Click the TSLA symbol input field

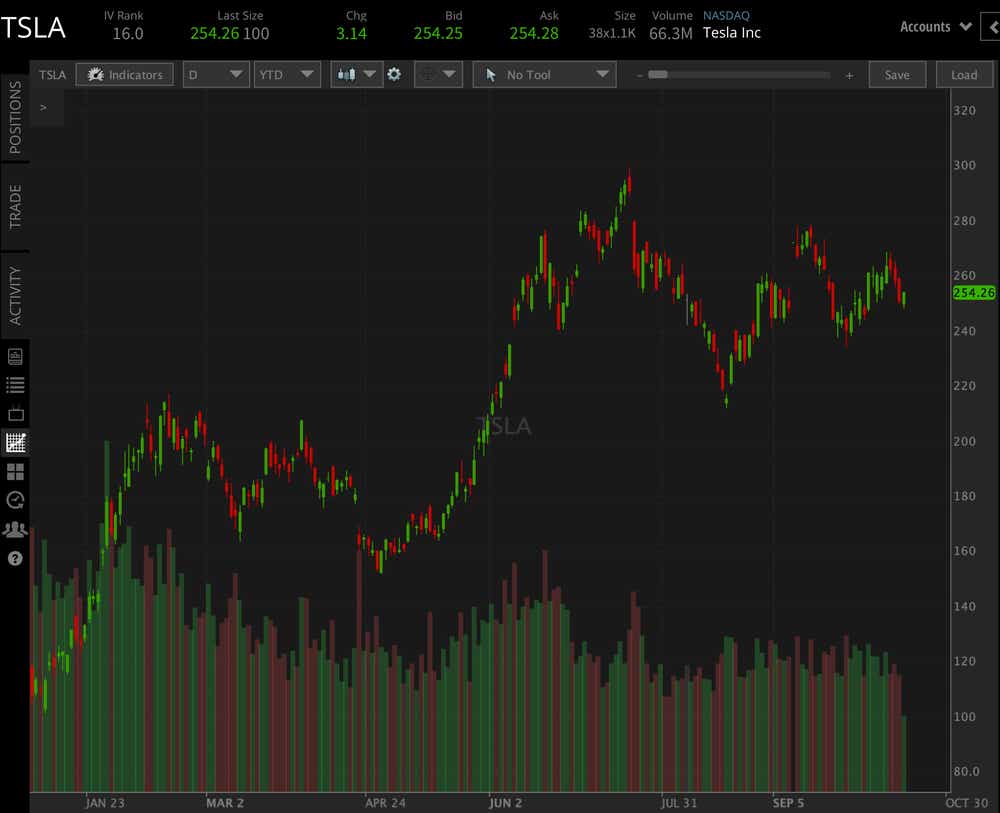pos(51,74)
